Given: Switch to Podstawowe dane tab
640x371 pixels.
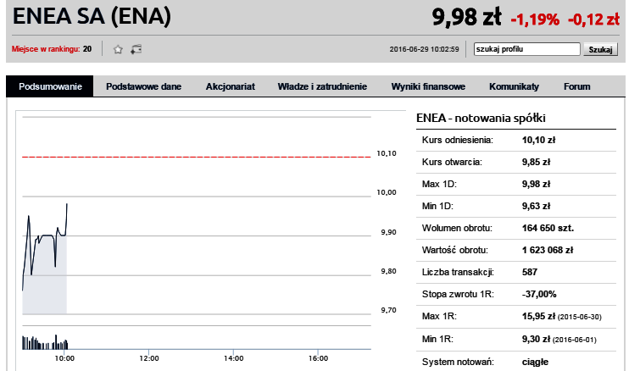Looking at the screenshot, I should click(144, 87).
